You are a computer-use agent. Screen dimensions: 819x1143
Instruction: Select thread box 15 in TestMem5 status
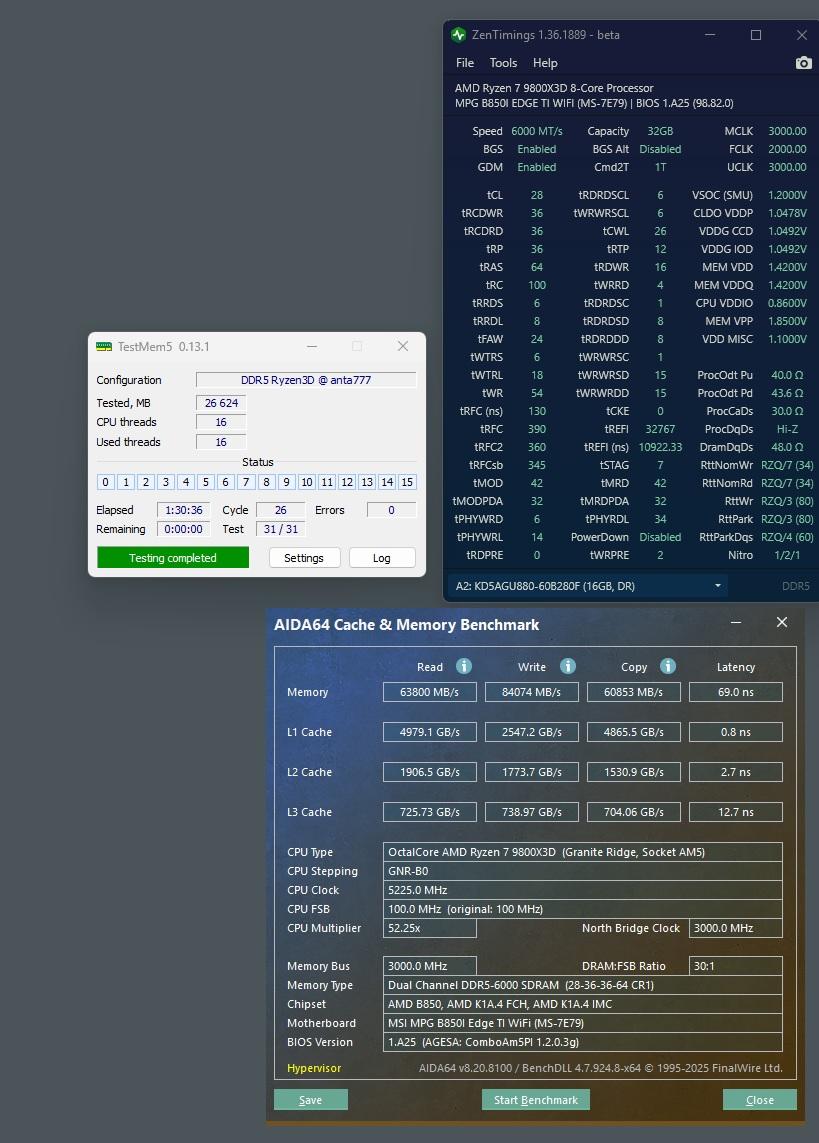[407, 482]
